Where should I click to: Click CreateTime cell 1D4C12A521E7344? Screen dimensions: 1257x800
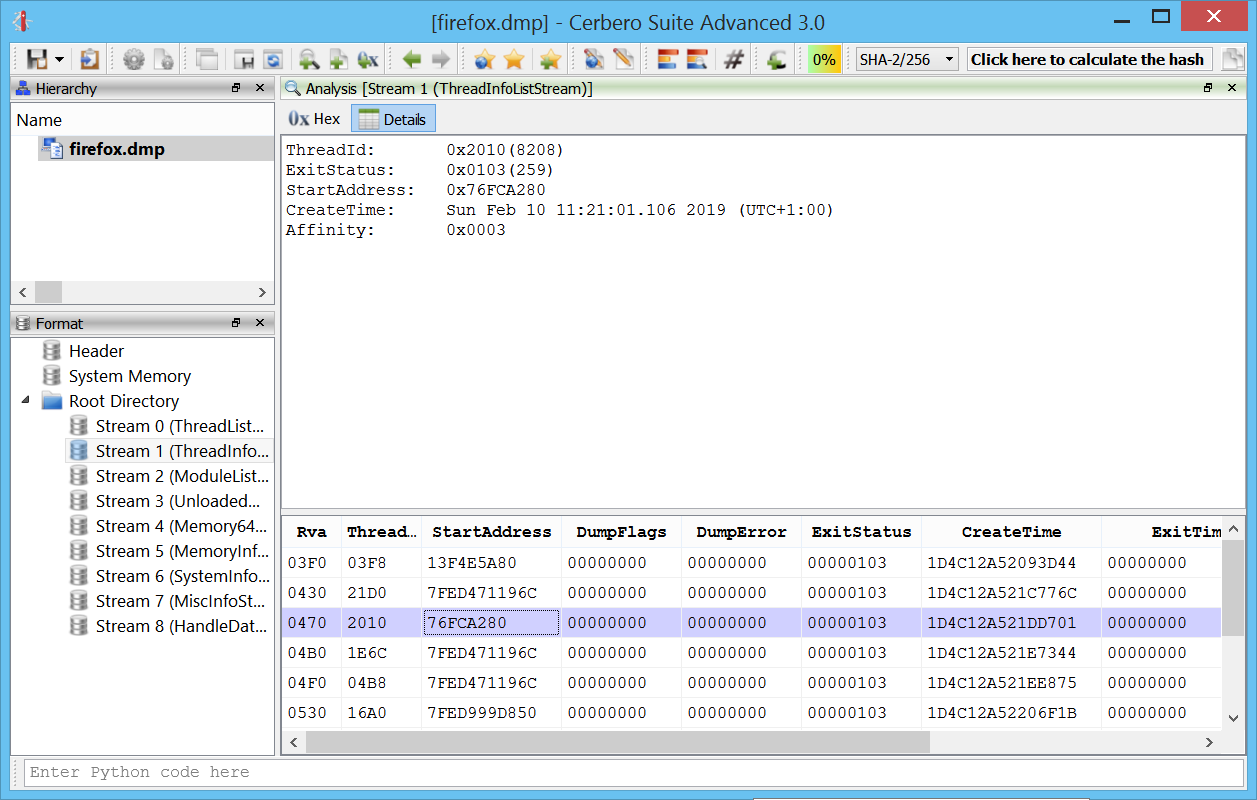pos(1011,653)
